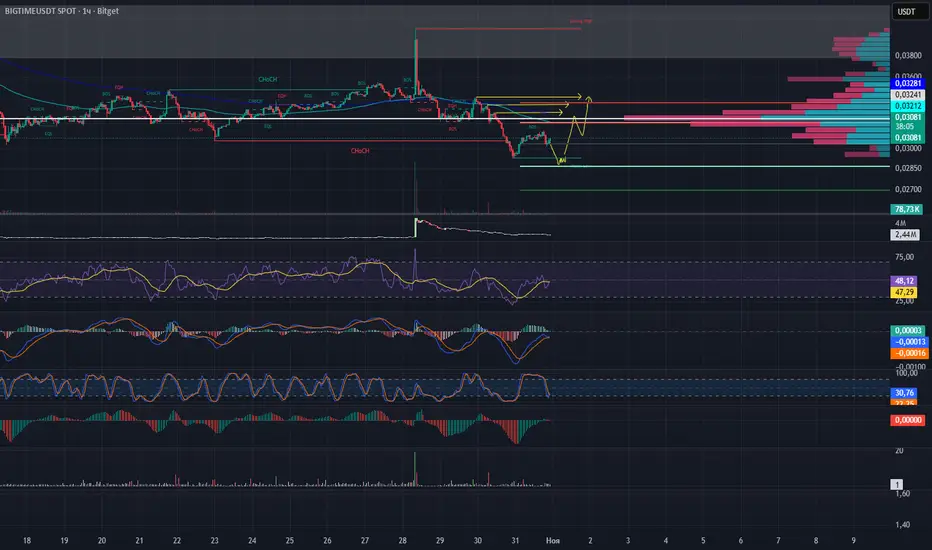Select the red CHoCH label below the price
Screen dimensions: 932x550
tap(362, 151)
